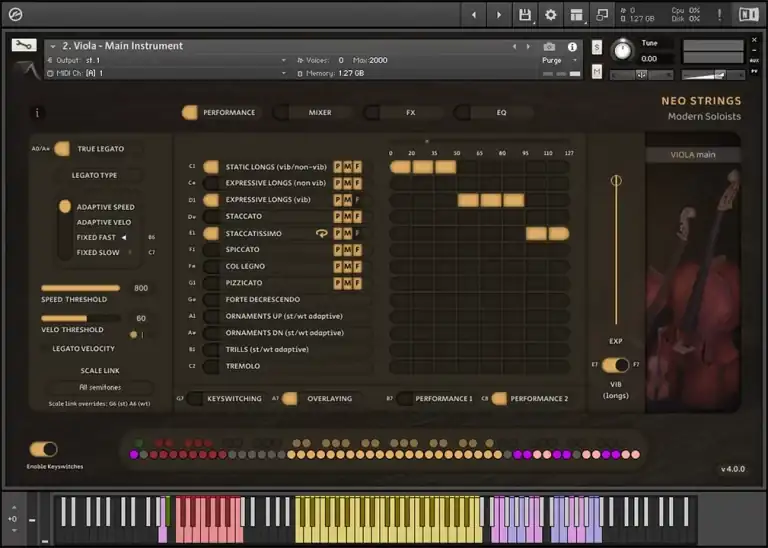Open settings gear in top toolbar
Screen dimensions: 768x548
(551, 15)
